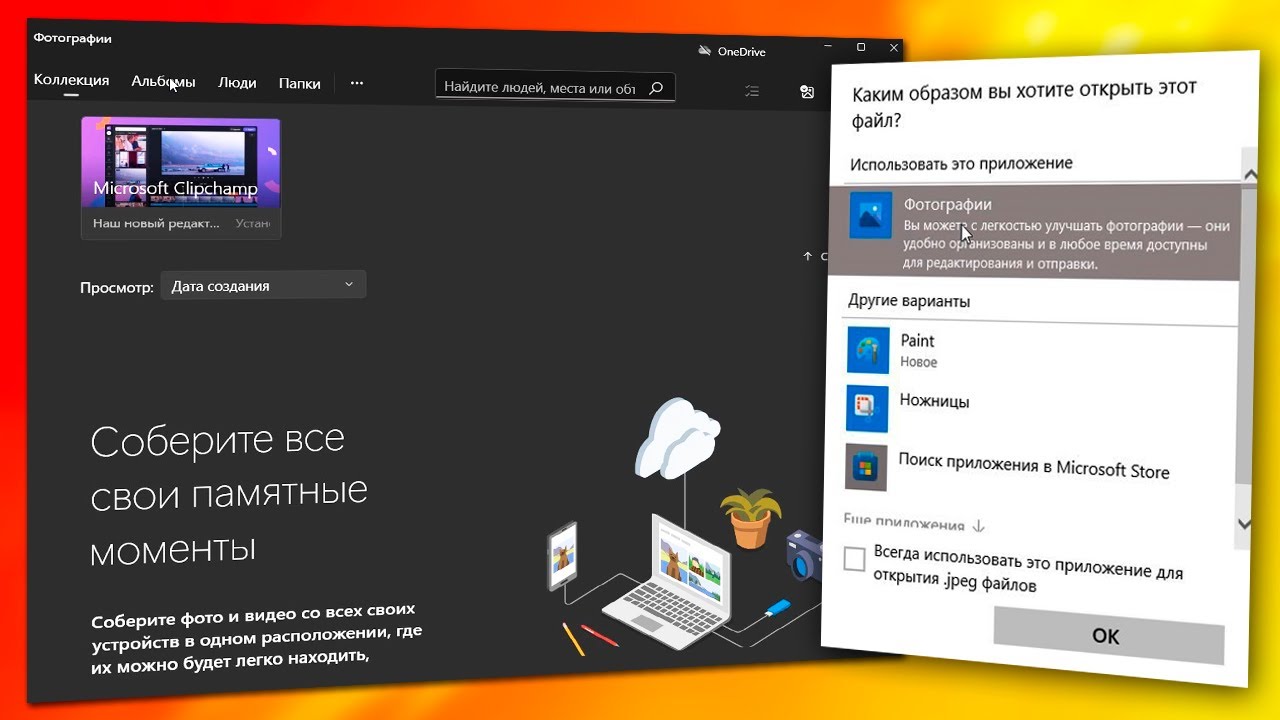Confirm with the OK button
Screen dimensions: 1280x720
coord(1108,636)
